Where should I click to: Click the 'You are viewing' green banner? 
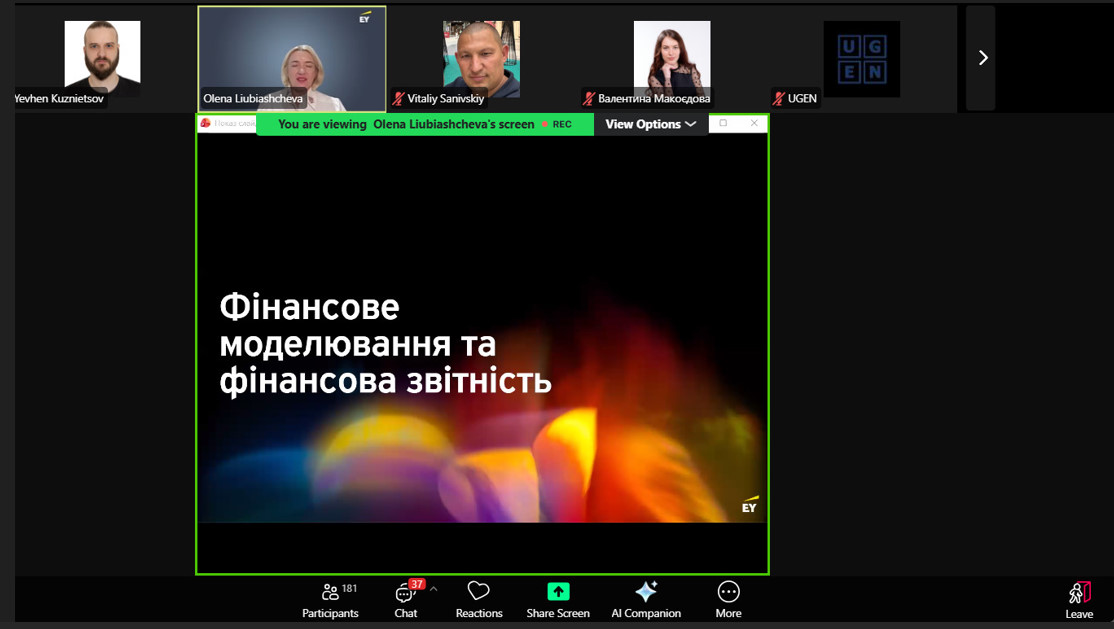point(405,124)
